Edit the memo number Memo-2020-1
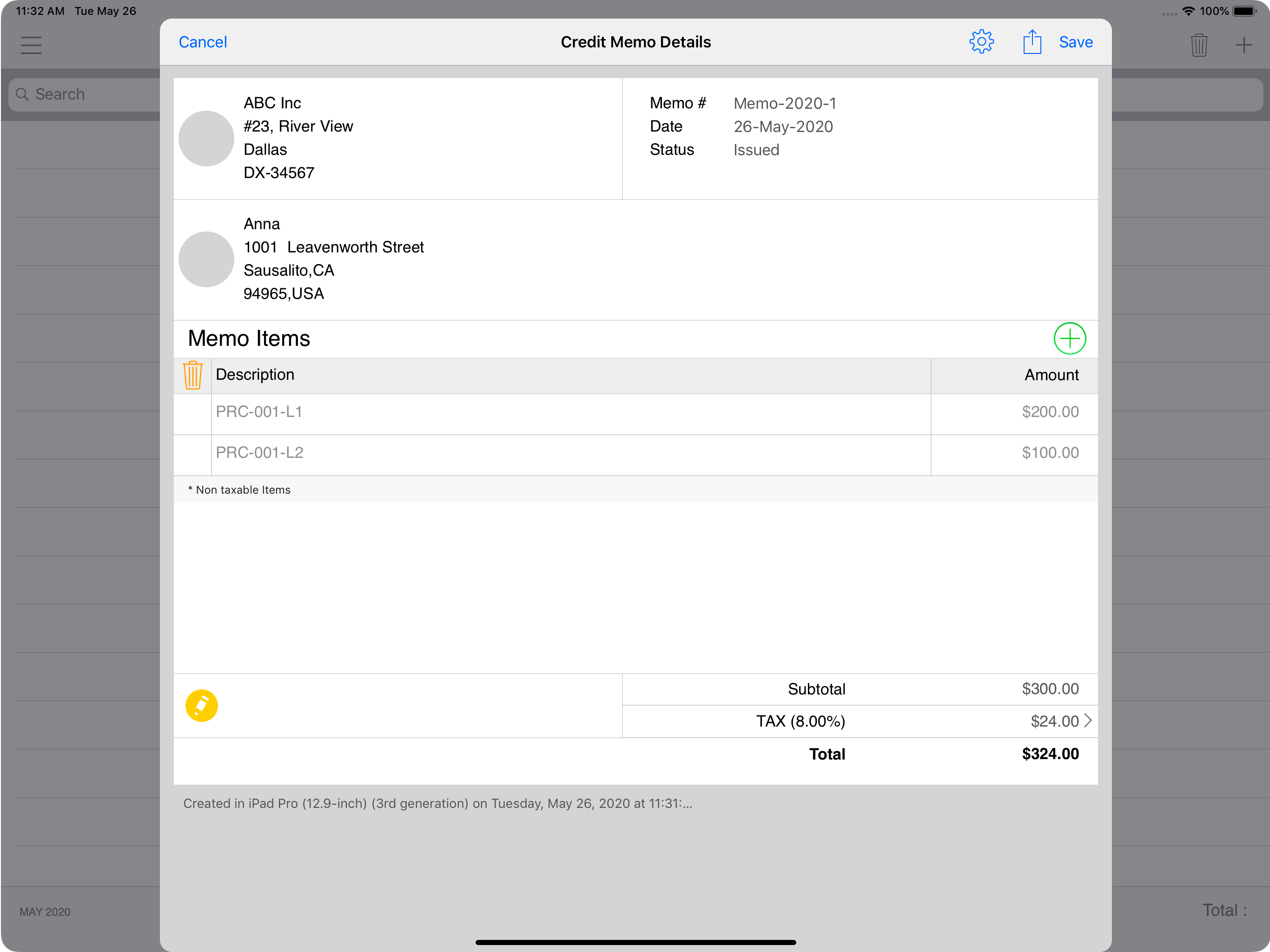 point(785,103)
